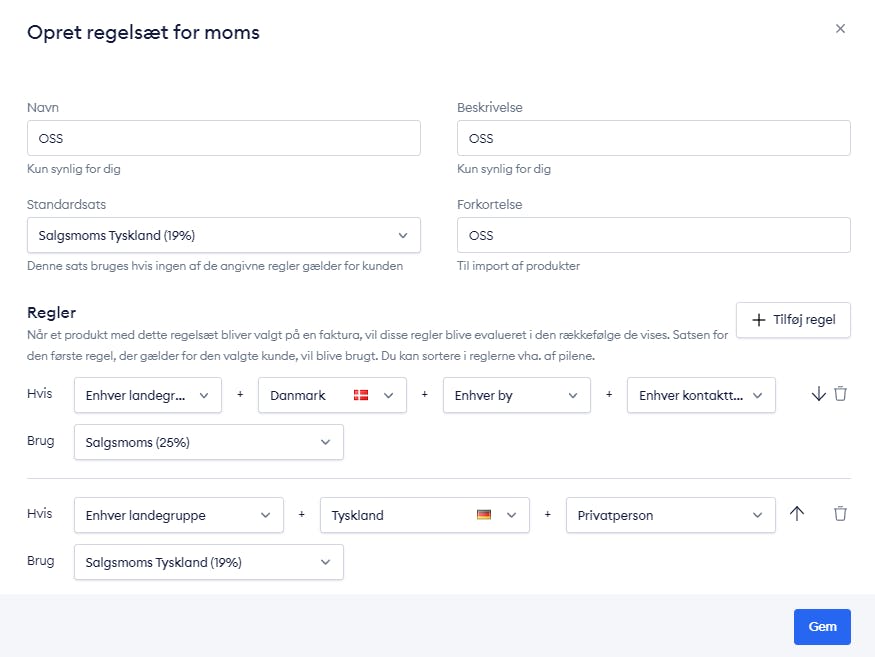Open the Danmark country dropdown

[x=332, y=395]
